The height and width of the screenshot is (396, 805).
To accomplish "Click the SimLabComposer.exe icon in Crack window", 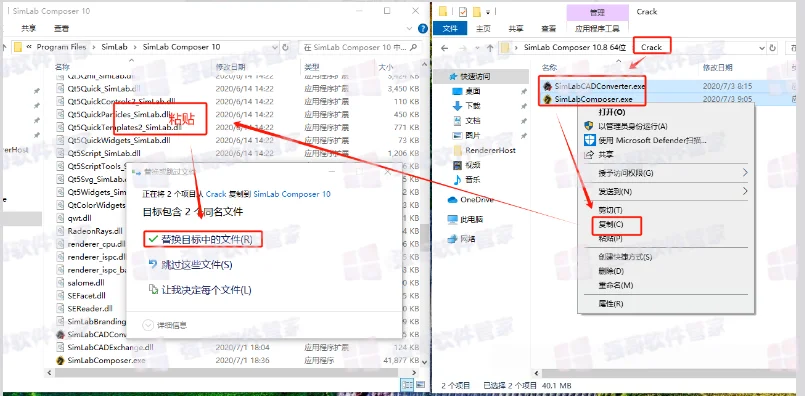I will (548, 99).
